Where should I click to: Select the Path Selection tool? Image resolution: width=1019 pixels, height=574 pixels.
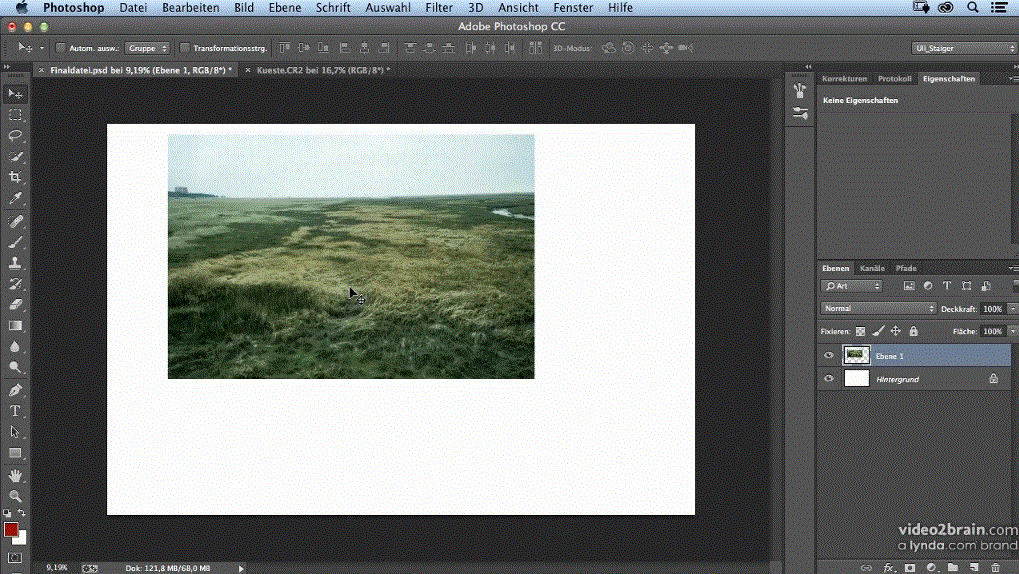[x=15, y=432]
